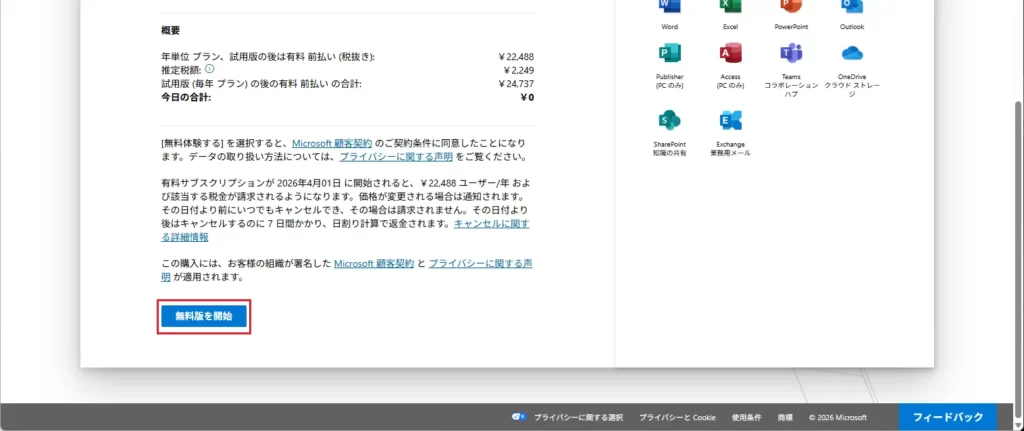
Task: Click the Access app icon
Action: pyautogui.click(x=730, y=53)
